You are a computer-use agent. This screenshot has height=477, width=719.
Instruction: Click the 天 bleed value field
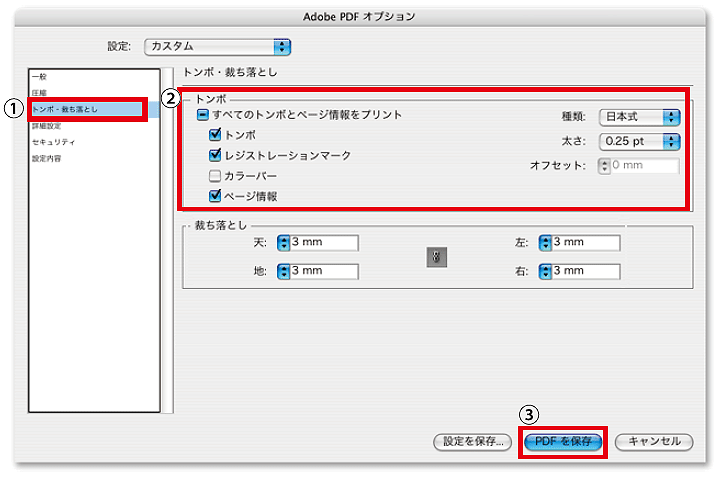pos(324,243)
